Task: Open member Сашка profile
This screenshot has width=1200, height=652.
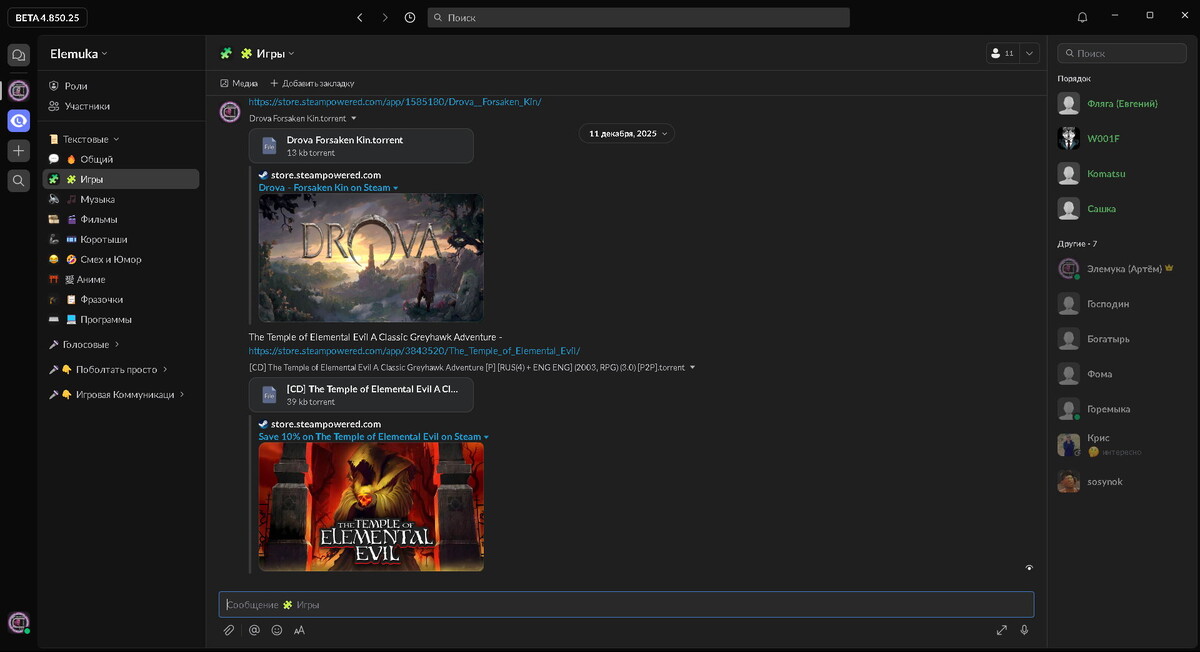Action: tap(1120, 208)
